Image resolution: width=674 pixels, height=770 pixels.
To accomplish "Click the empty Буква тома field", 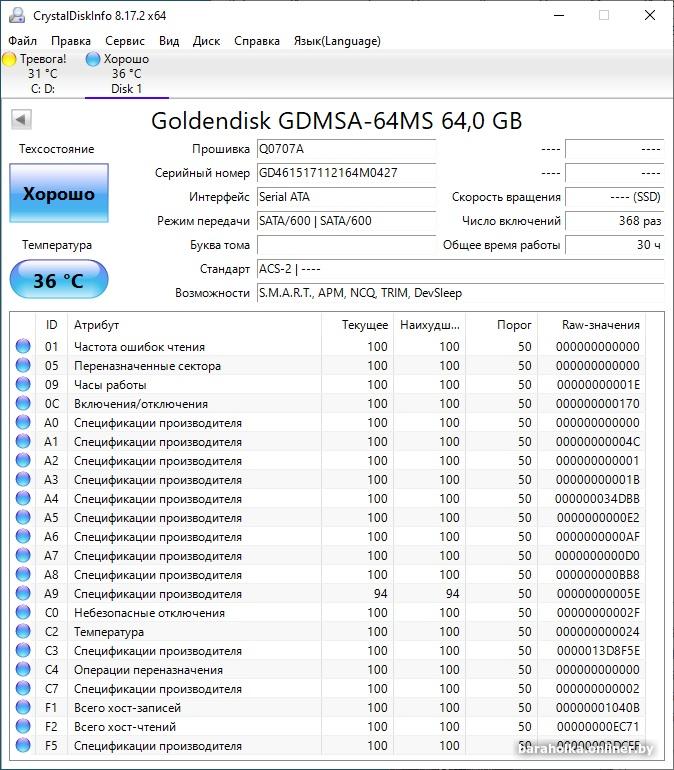I will pos(346,245).
